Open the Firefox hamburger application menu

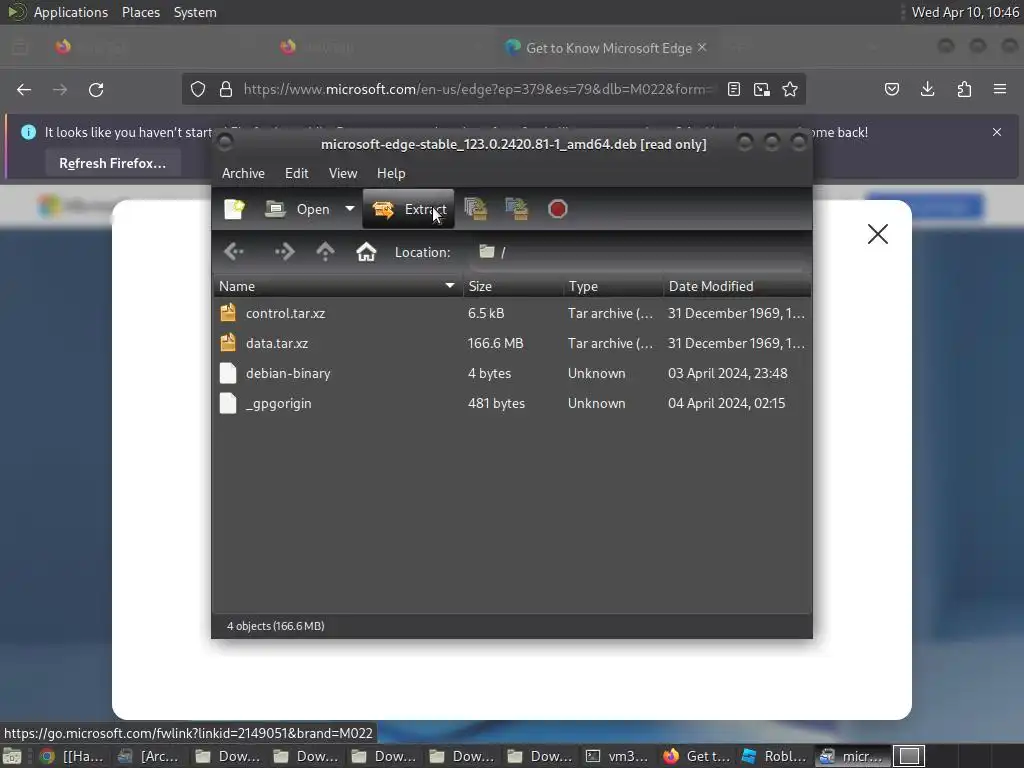(x=1000, y=89)
